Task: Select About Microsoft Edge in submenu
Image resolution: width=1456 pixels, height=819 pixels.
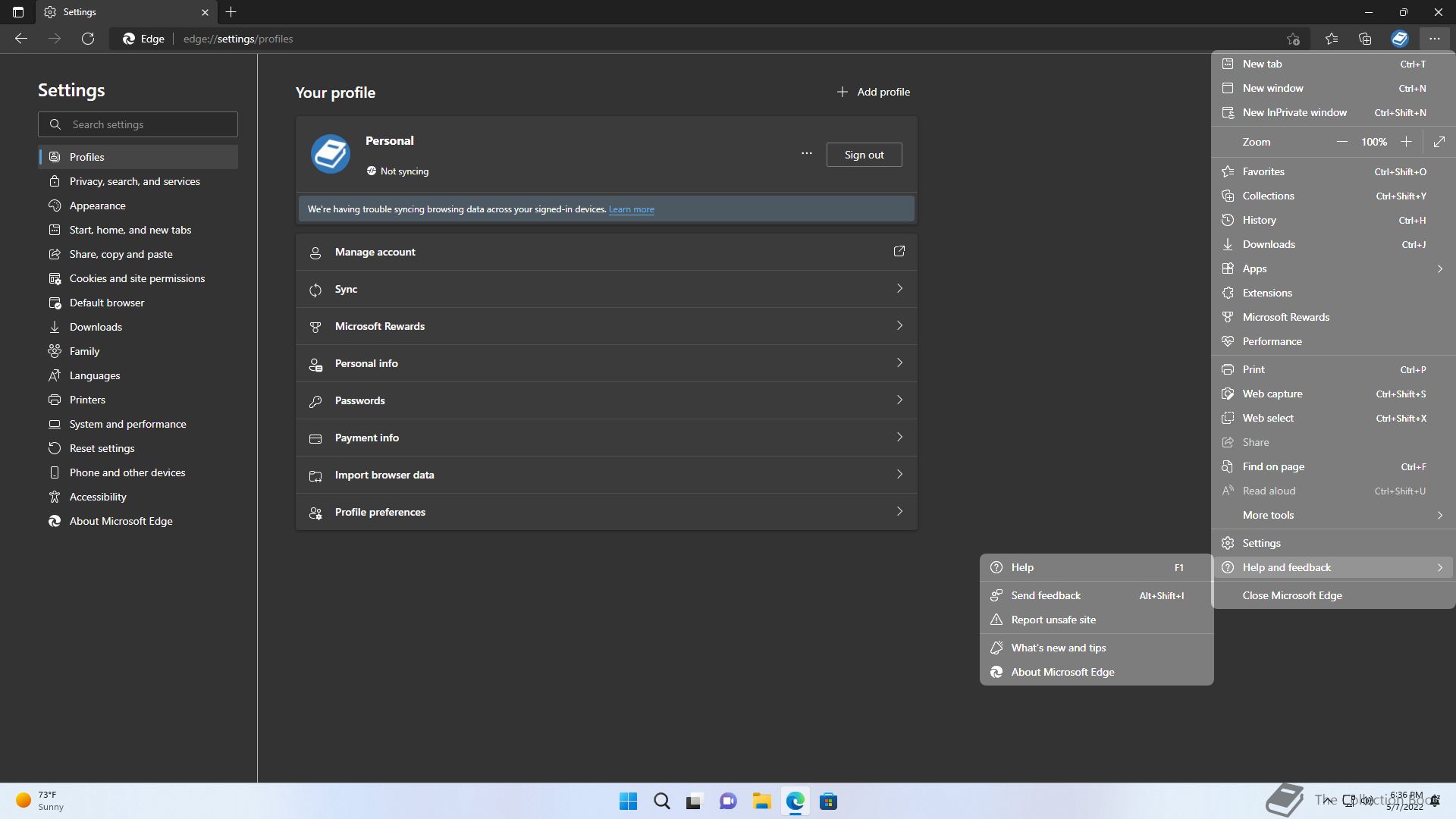Action: [x=1097, y=672]
